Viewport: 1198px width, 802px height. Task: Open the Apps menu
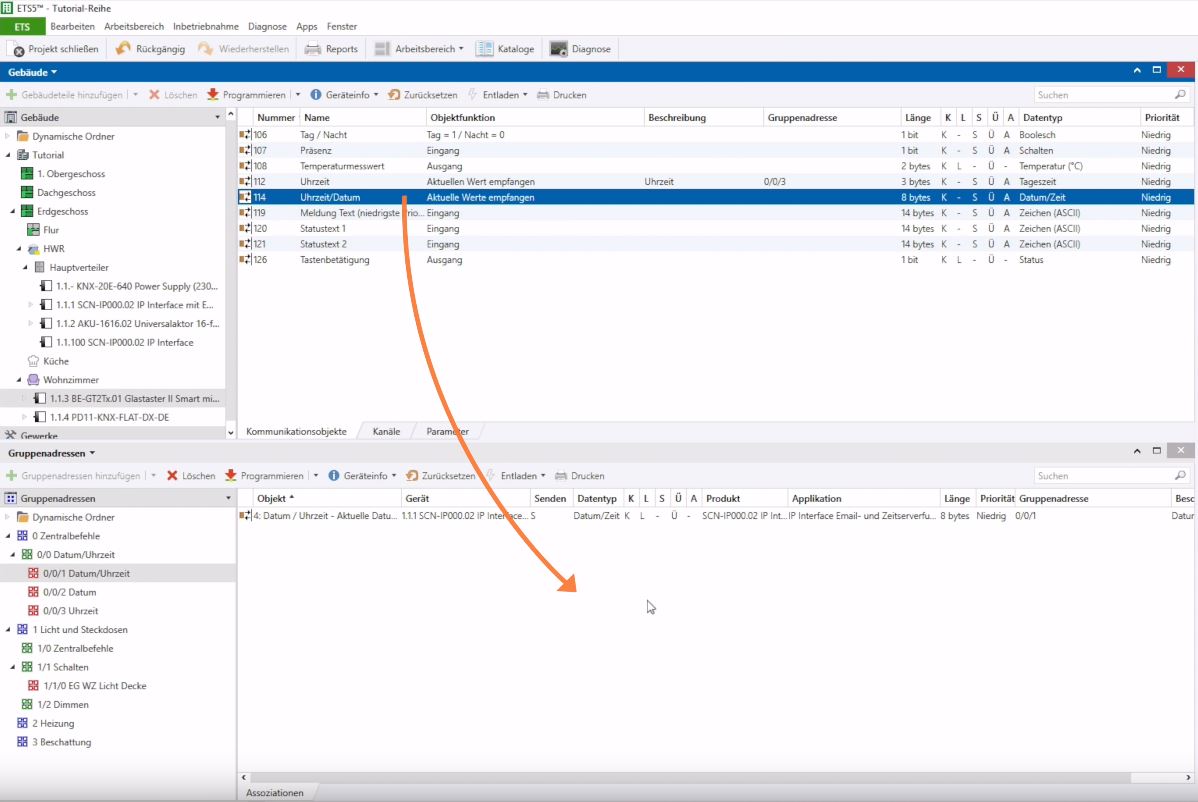tap(306, 27)
